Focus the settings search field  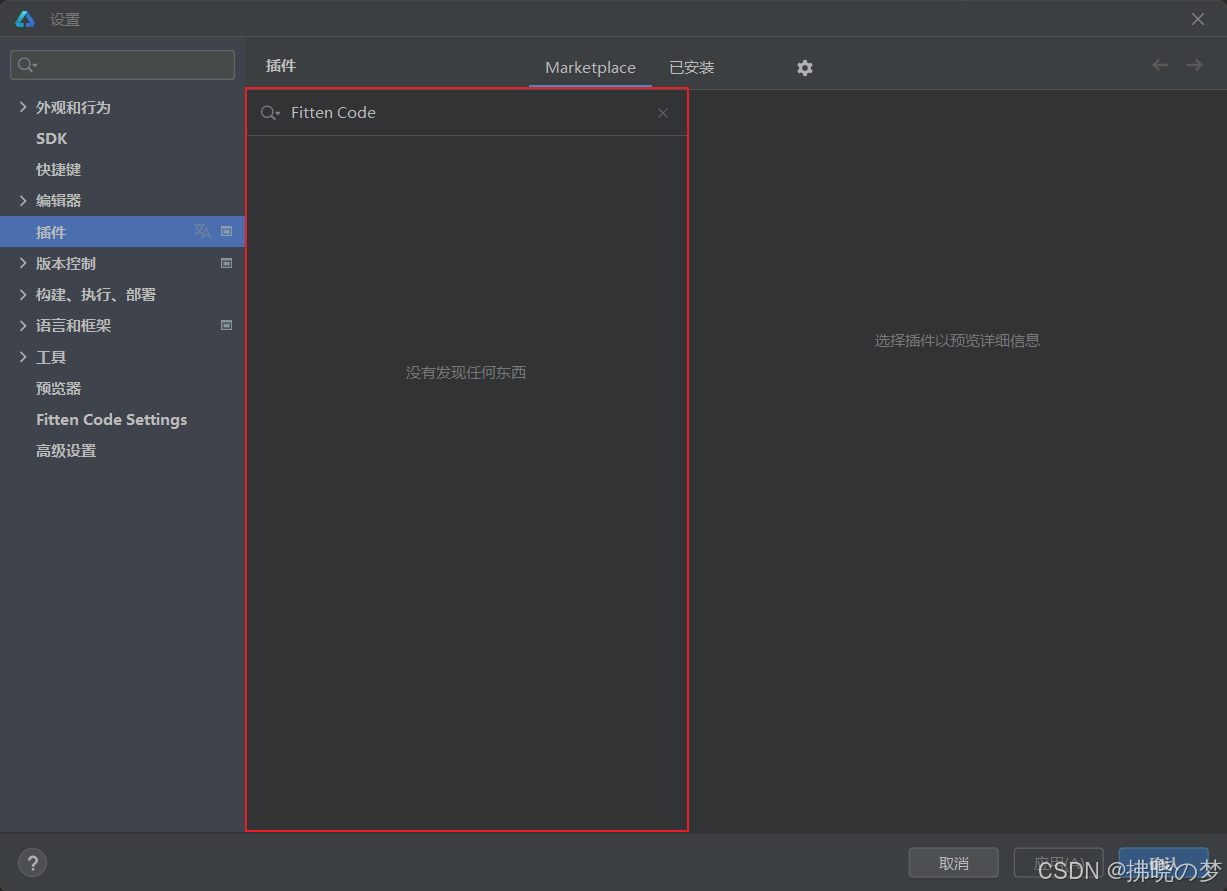pyautogui.click(x=122, y=65)
